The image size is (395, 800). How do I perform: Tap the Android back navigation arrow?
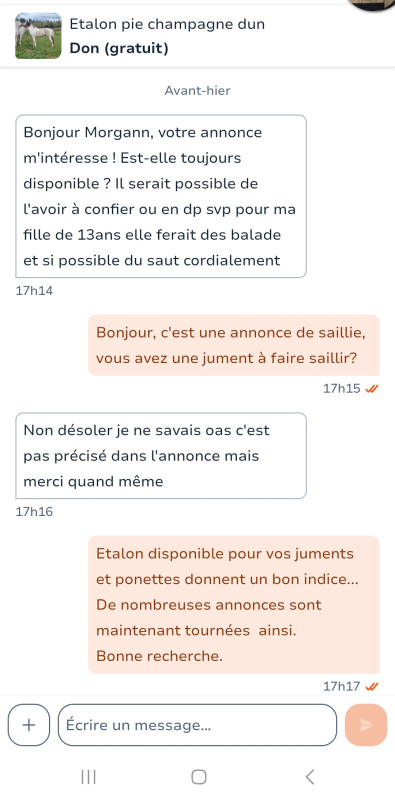pos(309,777)
